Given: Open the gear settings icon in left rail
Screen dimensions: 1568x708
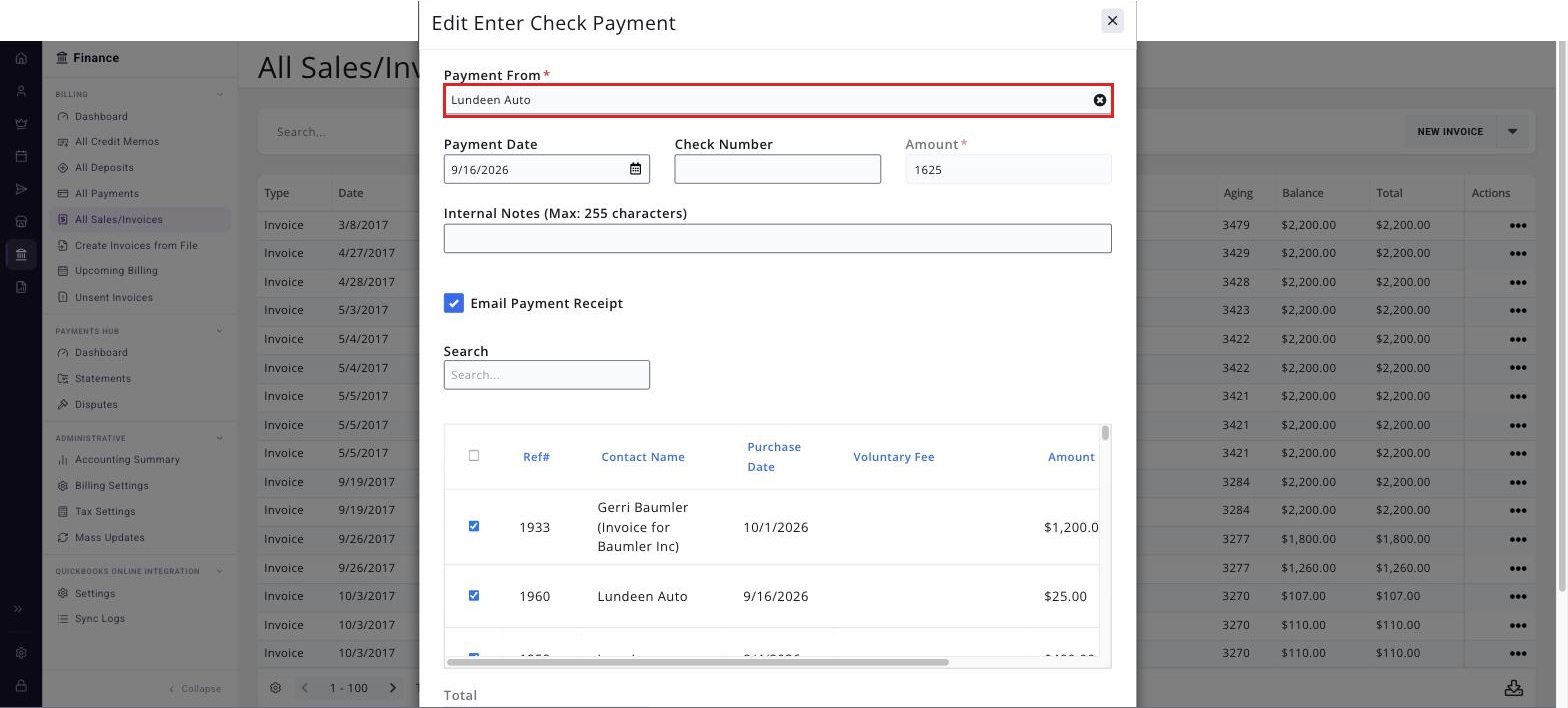Looking at the screenshot, I should point(21,653).
